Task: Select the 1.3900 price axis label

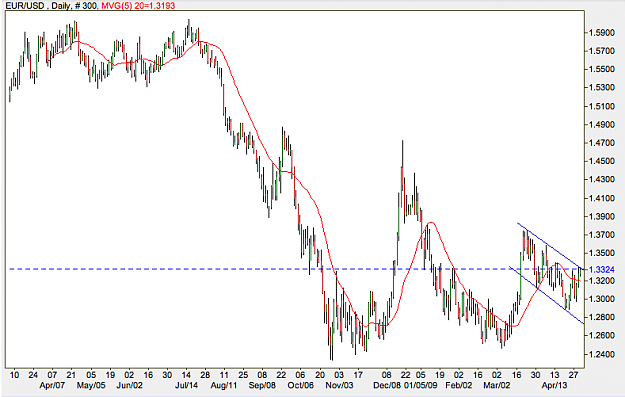Action: [x=602, y=216]
